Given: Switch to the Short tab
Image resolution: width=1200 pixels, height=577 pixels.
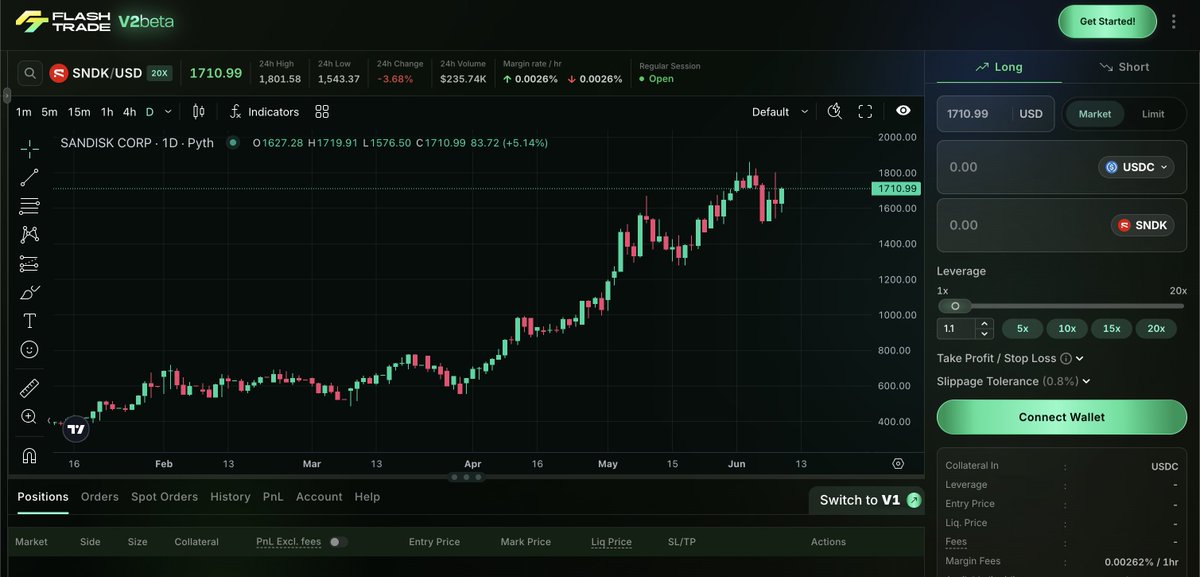Looking at the screenshot, I should (x=1124, y=67).
